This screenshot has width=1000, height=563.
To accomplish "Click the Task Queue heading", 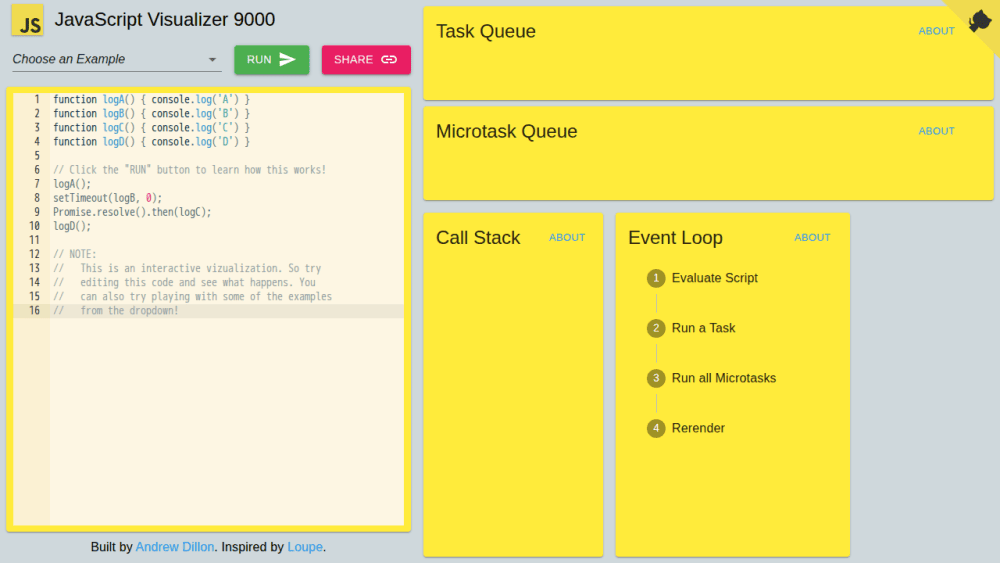I will [486, 31].
